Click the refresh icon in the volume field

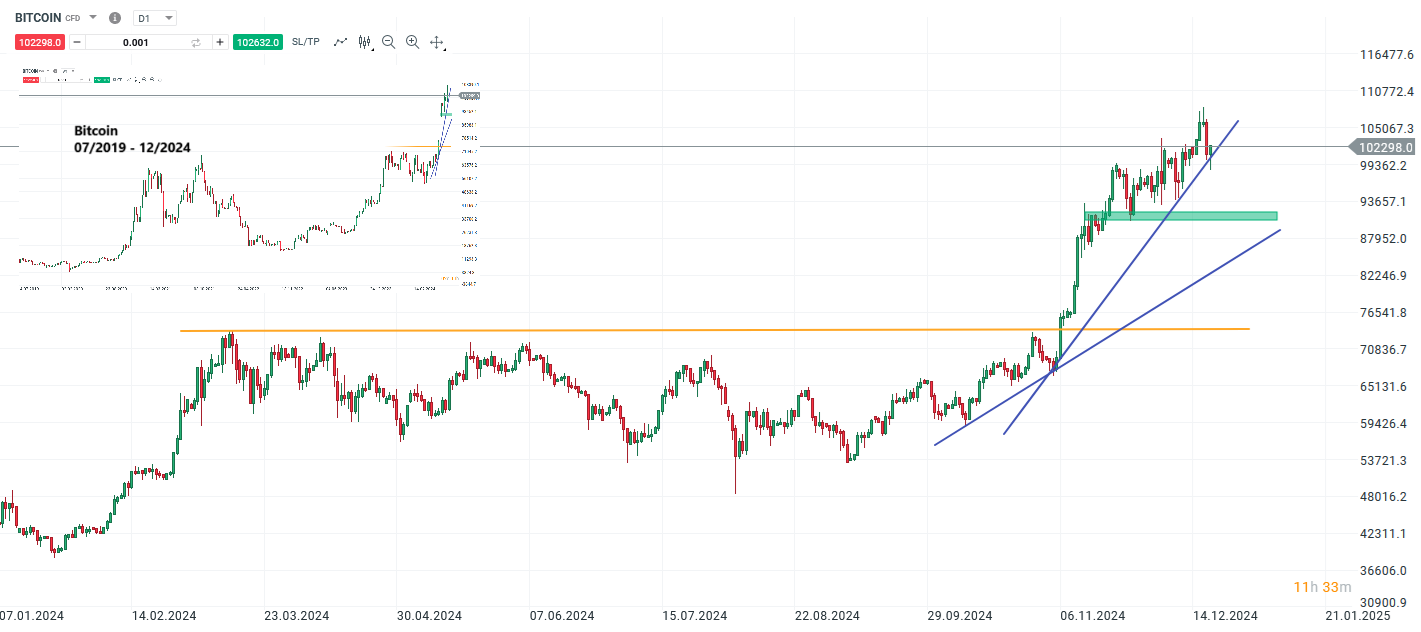pyautogui.click(x=198, y=42)
